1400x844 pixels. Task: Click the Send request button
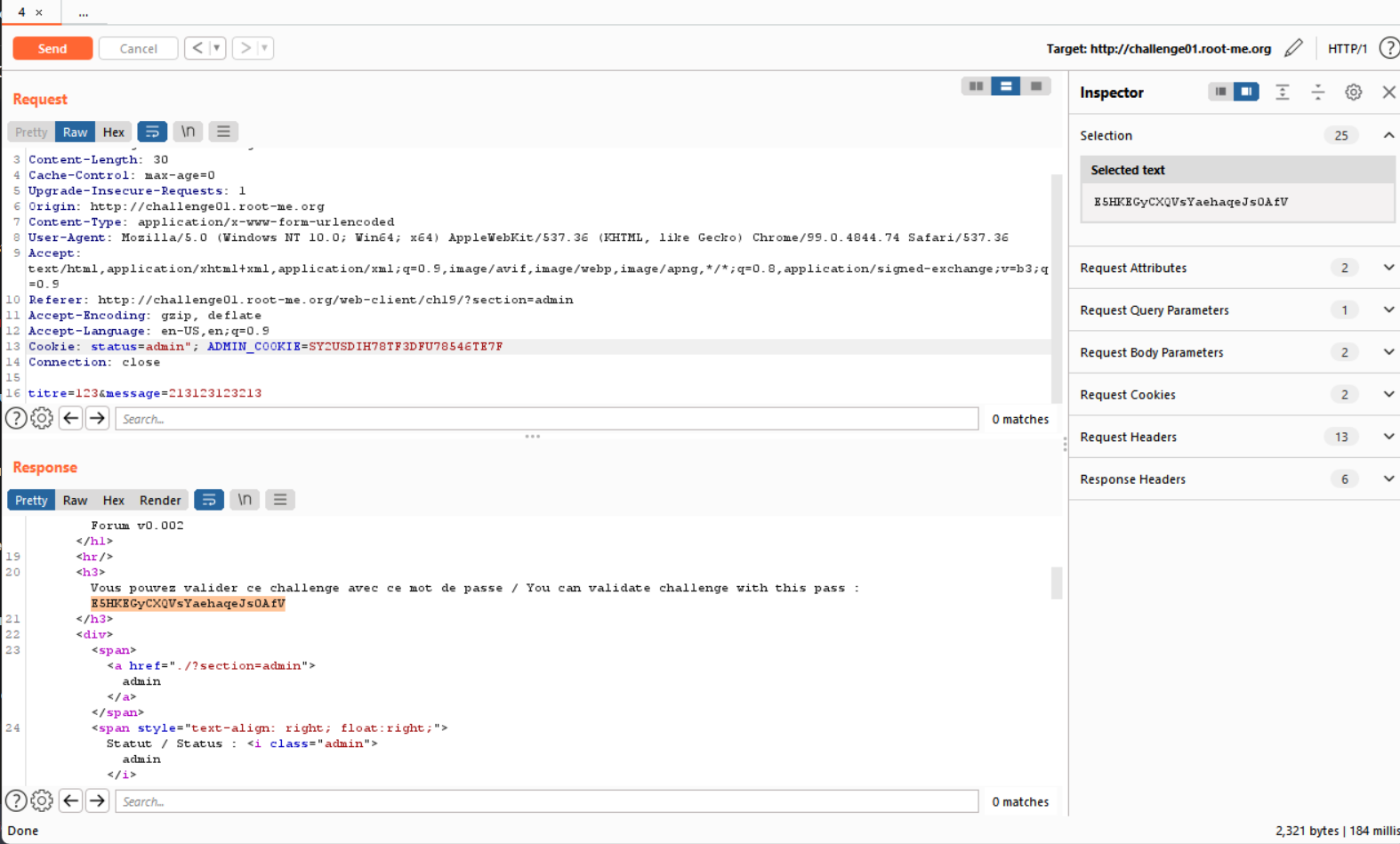pyautogui.click(x=52, y=48)
